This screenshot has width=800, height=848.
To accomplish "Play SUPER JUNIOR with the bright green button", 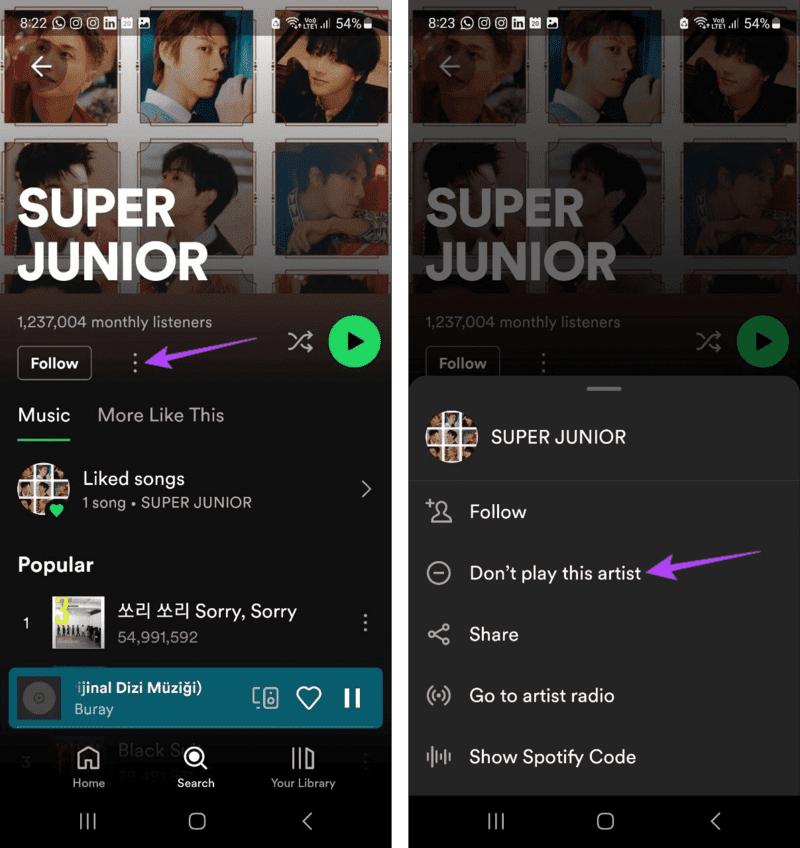I will [x=354, y=342].
